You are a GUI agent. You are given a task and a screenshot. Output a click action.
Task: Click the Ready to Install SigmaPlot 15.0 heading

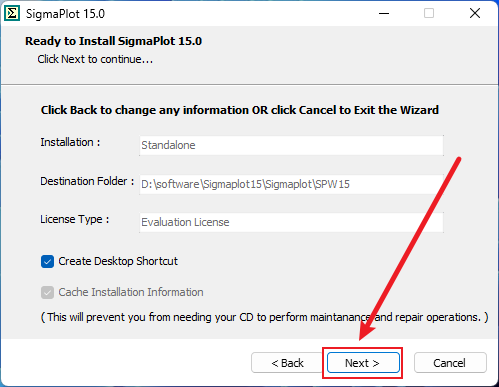pos(114,41)
